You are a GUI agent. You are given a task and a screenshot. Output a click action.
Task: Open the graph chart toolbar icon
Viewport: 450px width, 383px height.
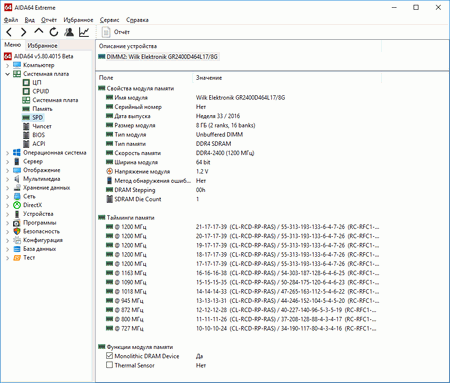pos(84,32)
